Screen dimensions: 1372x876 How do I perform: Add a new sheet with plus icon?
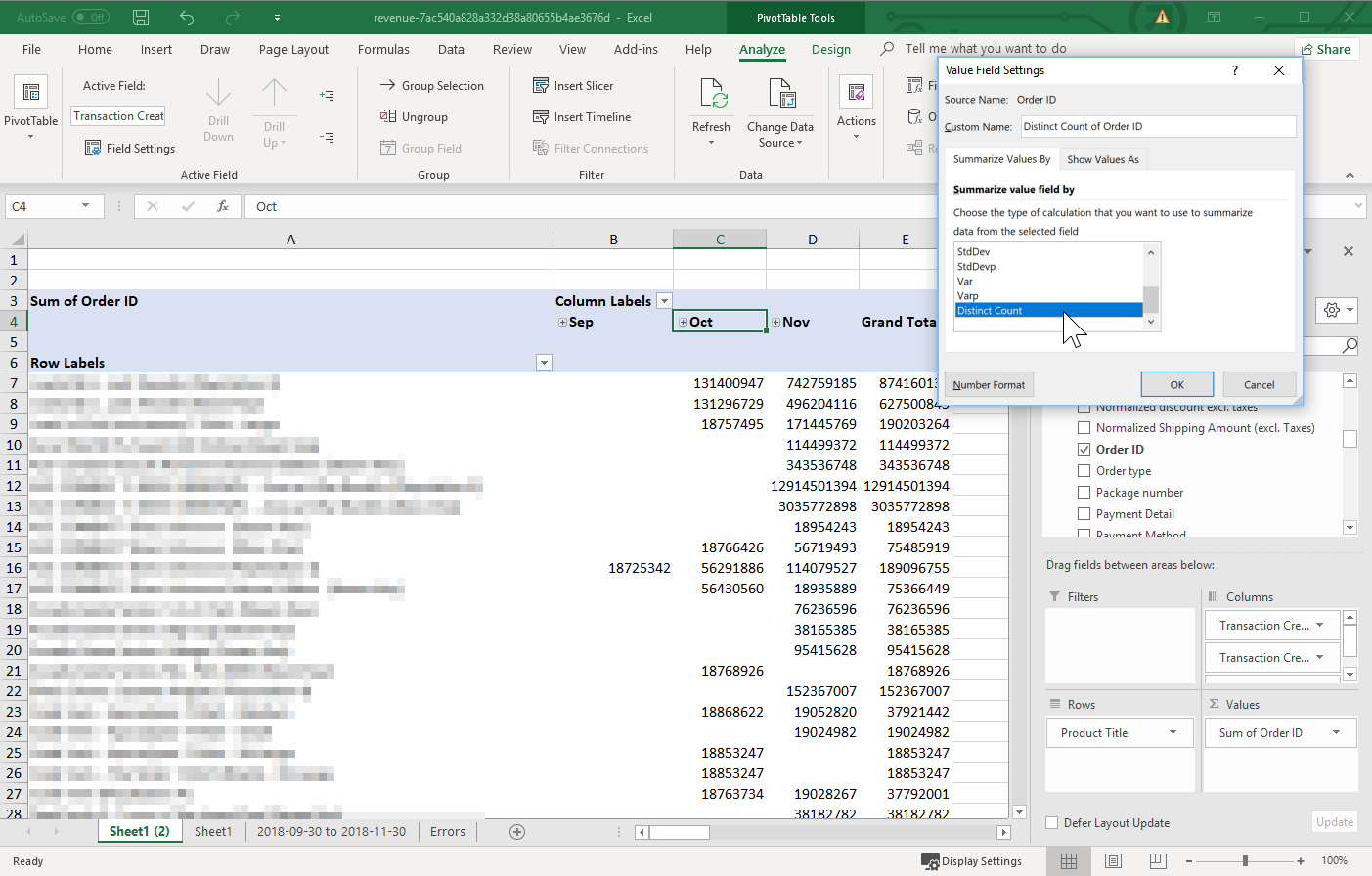click(517, 832)
